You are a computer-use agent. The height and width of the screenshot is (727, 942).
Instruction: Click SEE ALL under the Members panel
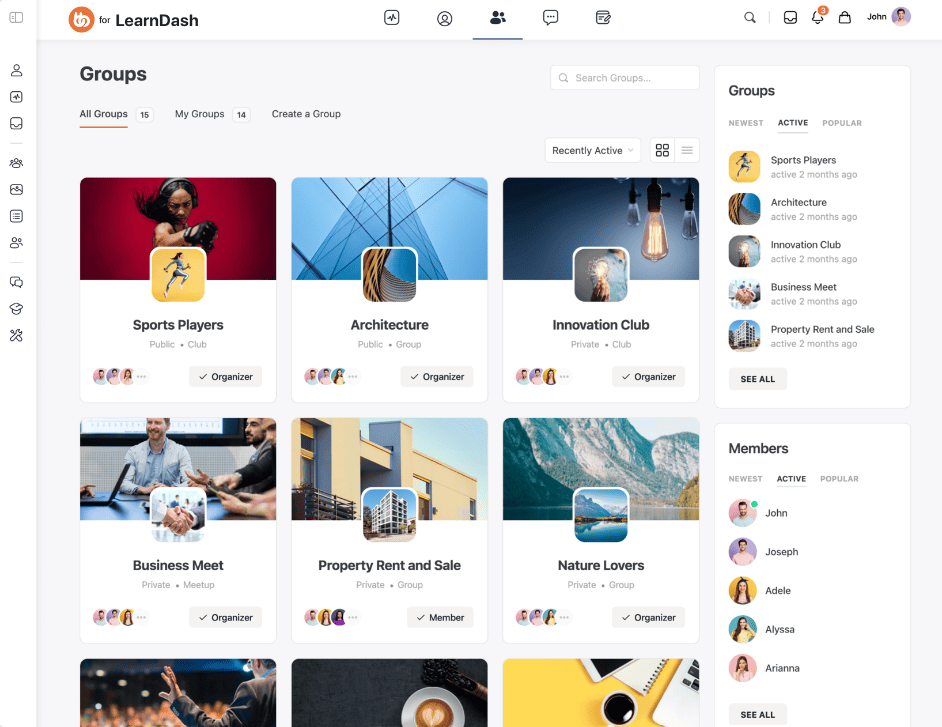click(757, 714)
